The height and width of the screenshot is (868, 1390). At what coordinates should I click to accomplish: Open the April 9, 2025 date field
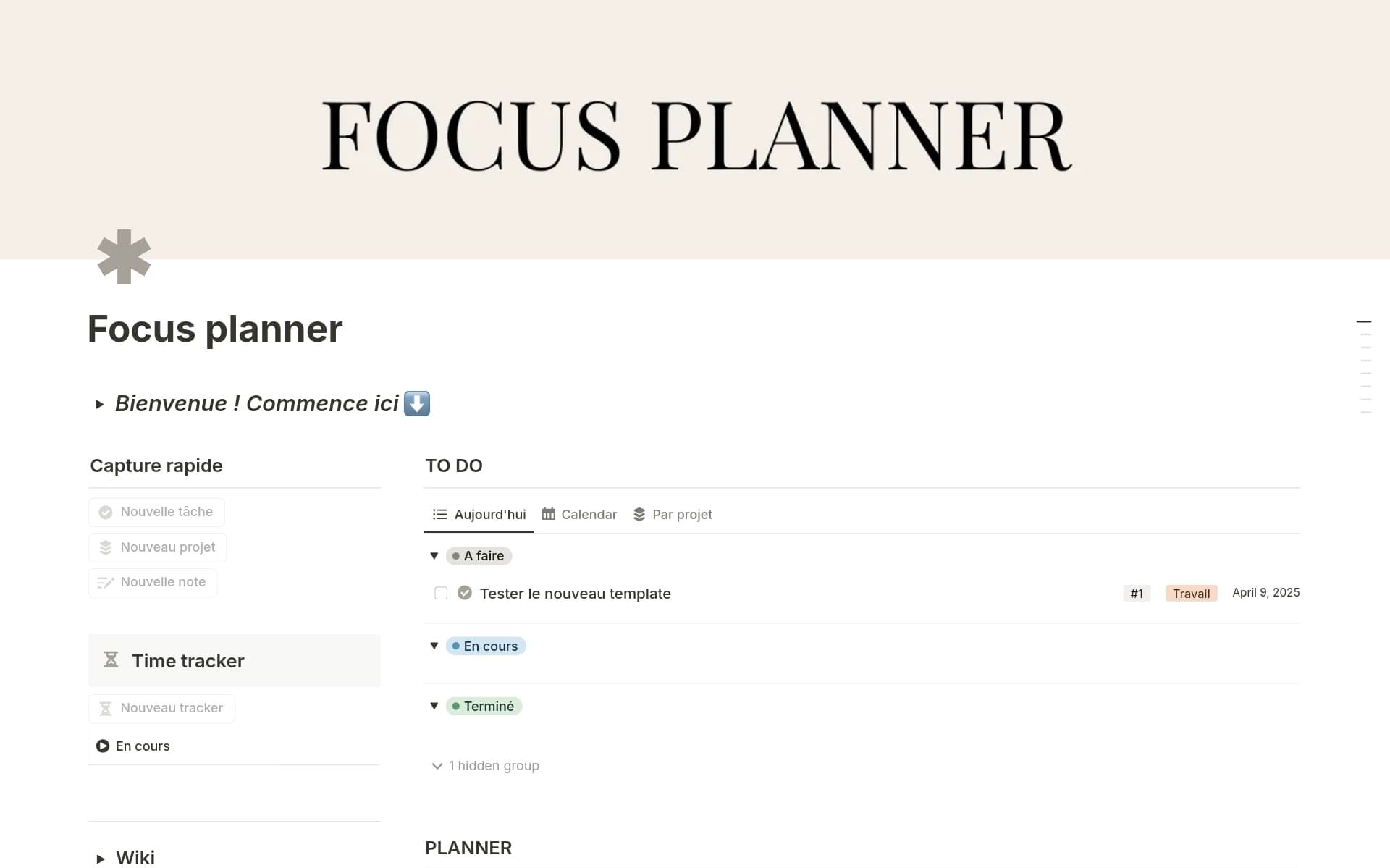(1265, 593)
